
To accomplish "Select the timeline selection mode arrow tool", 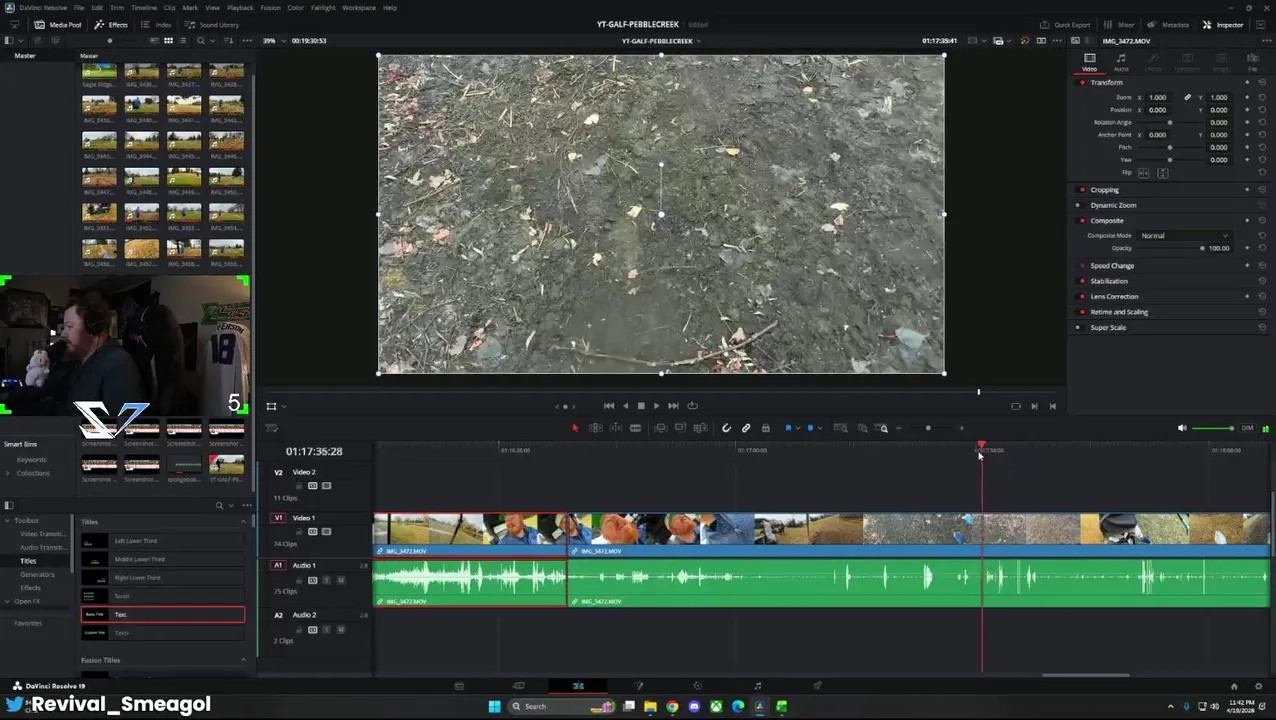I will pos(575,428).
